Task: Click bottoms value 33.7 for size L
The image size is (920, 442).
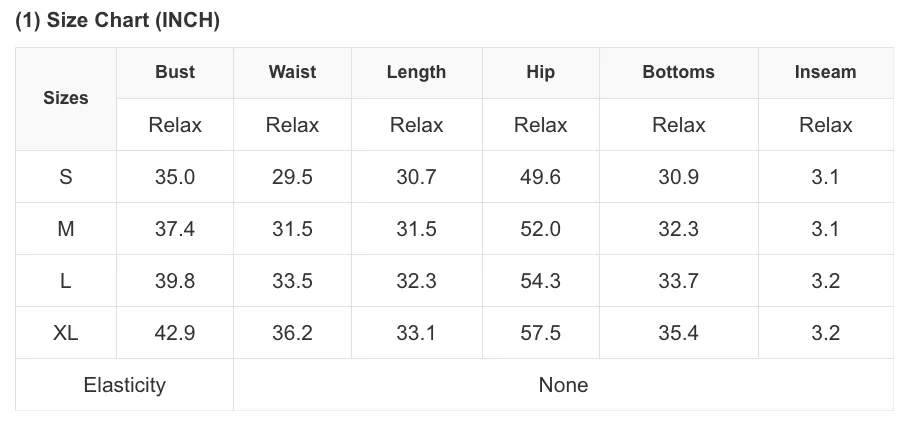Action: click(679, 281)
